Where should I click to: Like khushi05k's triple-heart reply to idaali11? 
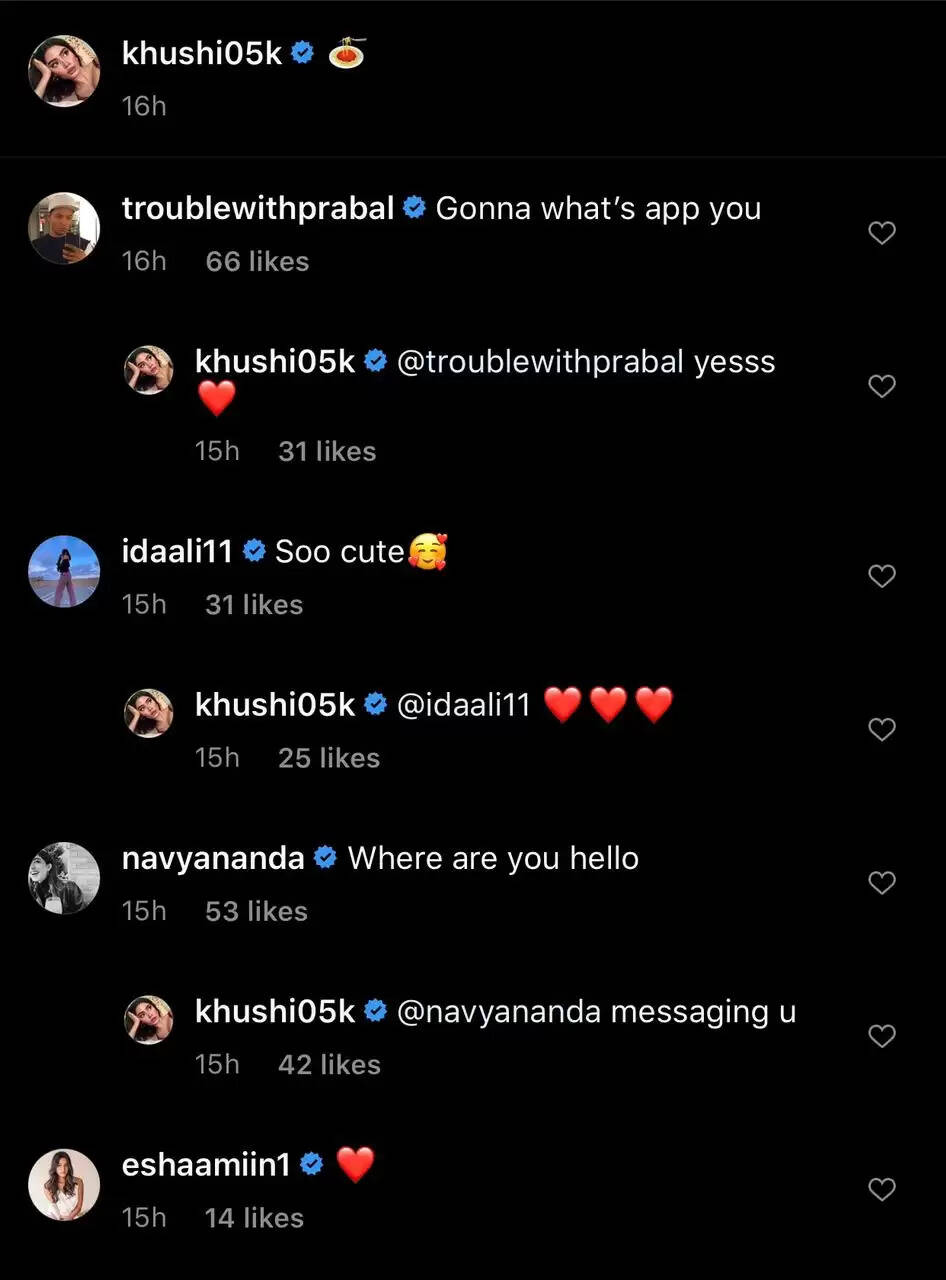[881, 730]
